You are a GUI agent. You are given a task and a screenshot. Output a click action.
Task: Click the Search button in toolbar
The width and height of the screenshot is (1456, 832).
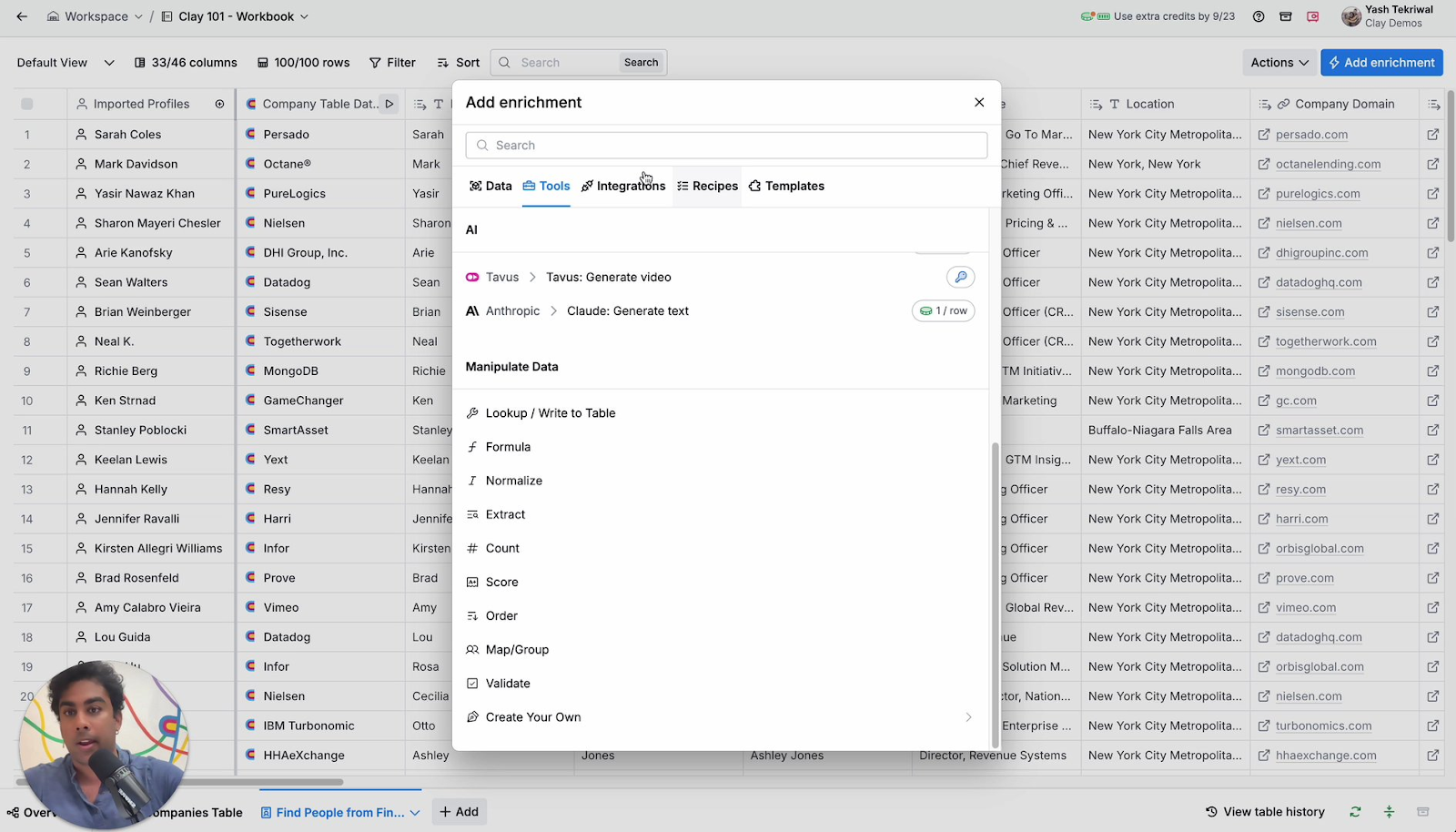click(x=641, y=63)
